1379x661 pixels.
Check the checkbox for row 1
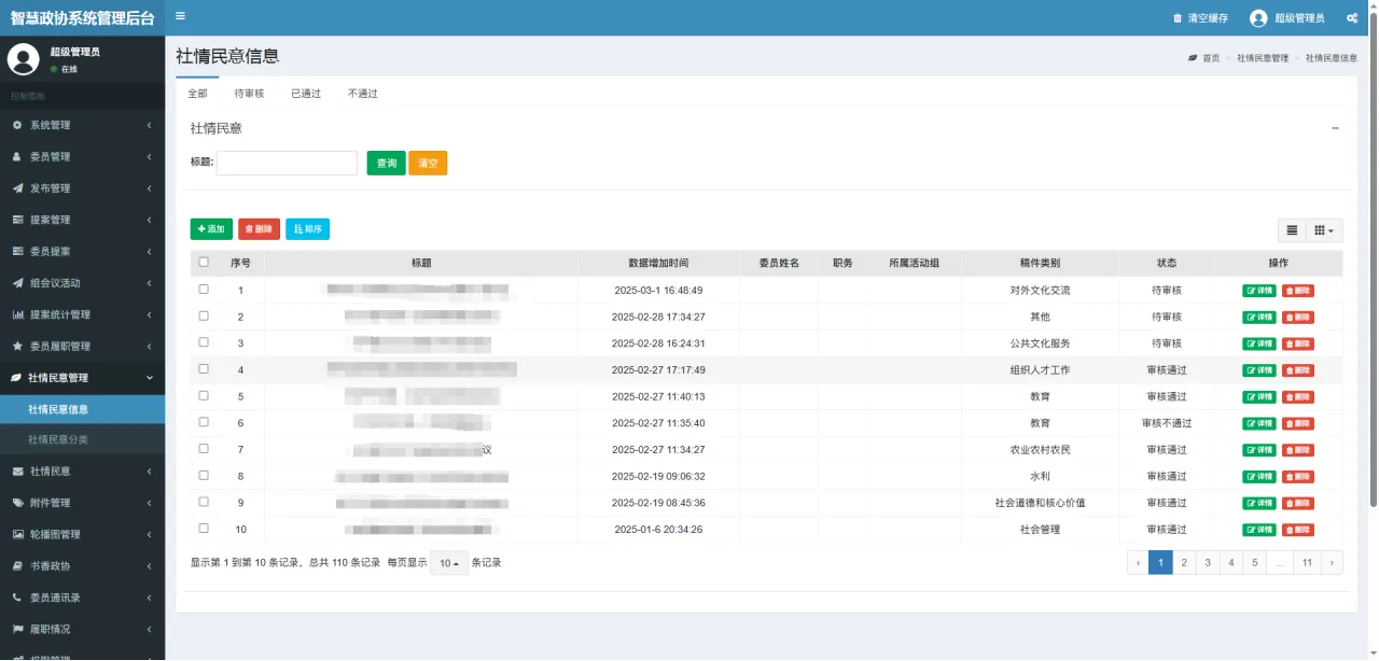204,289
